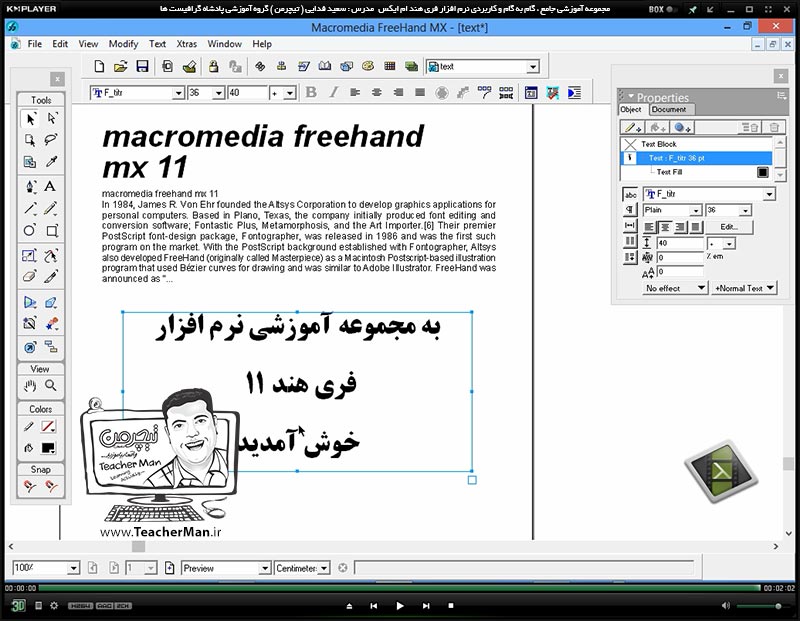Viewport: 800px width, 621px height.
Task: Save the document with floppy icon
Action: click(142, 66)
